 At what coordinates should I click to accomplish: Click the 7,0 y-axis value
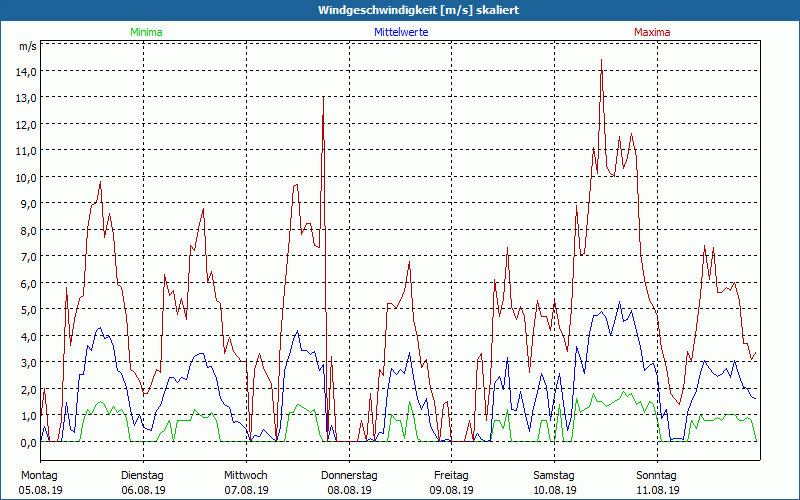click(x=30, y=257)
